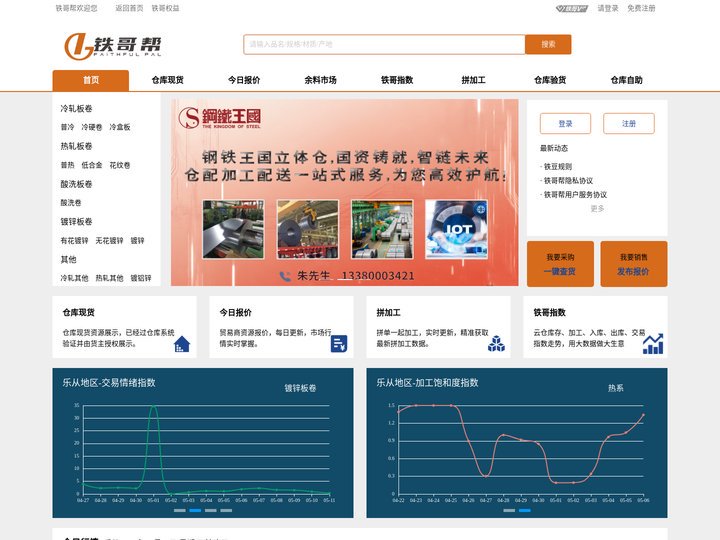The height and width of the screenshot is (540, 720).
Task: Click the 铁哥帮 Faithful Pal logo
Action: point(113,46)
